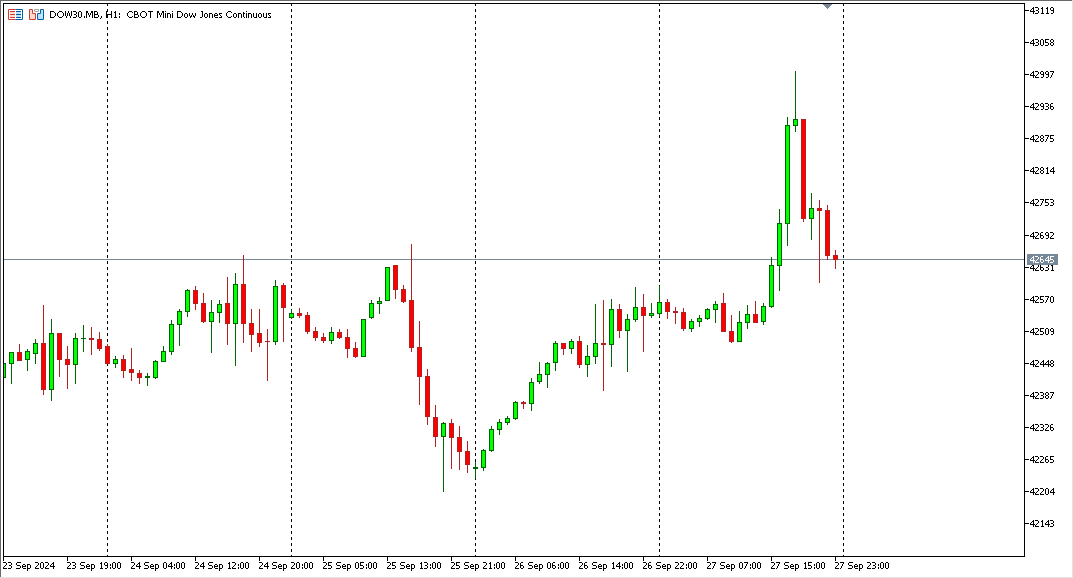Click the 42570 price axis label
The height and width of the screenshot is (578, 1073).
[1042, 300]
